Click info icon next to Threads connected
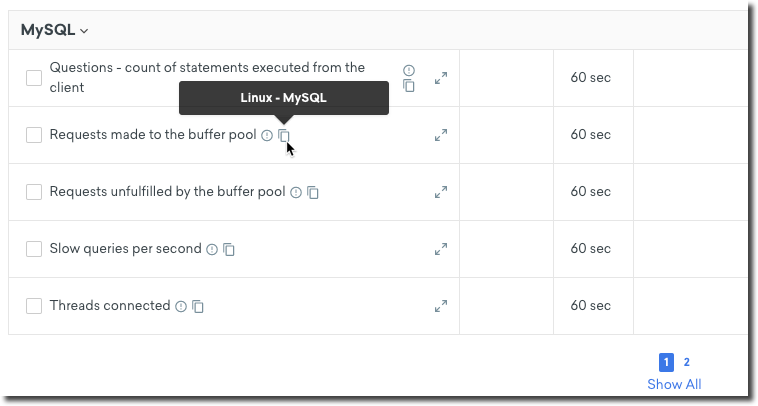 [x=181, y=306]
